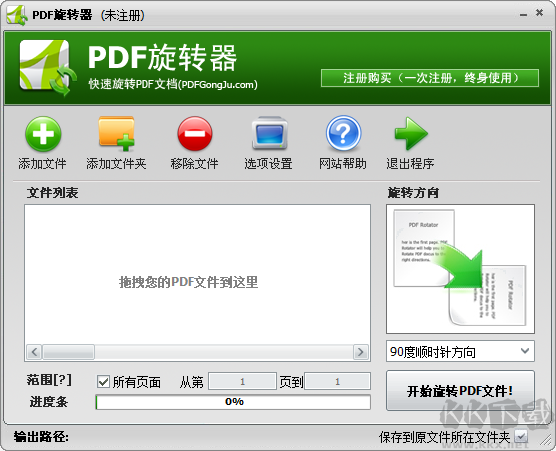This screenshot has height=451, width=556.
Task: Click the 选项设置 text label
Action: [x=268, y=164]
